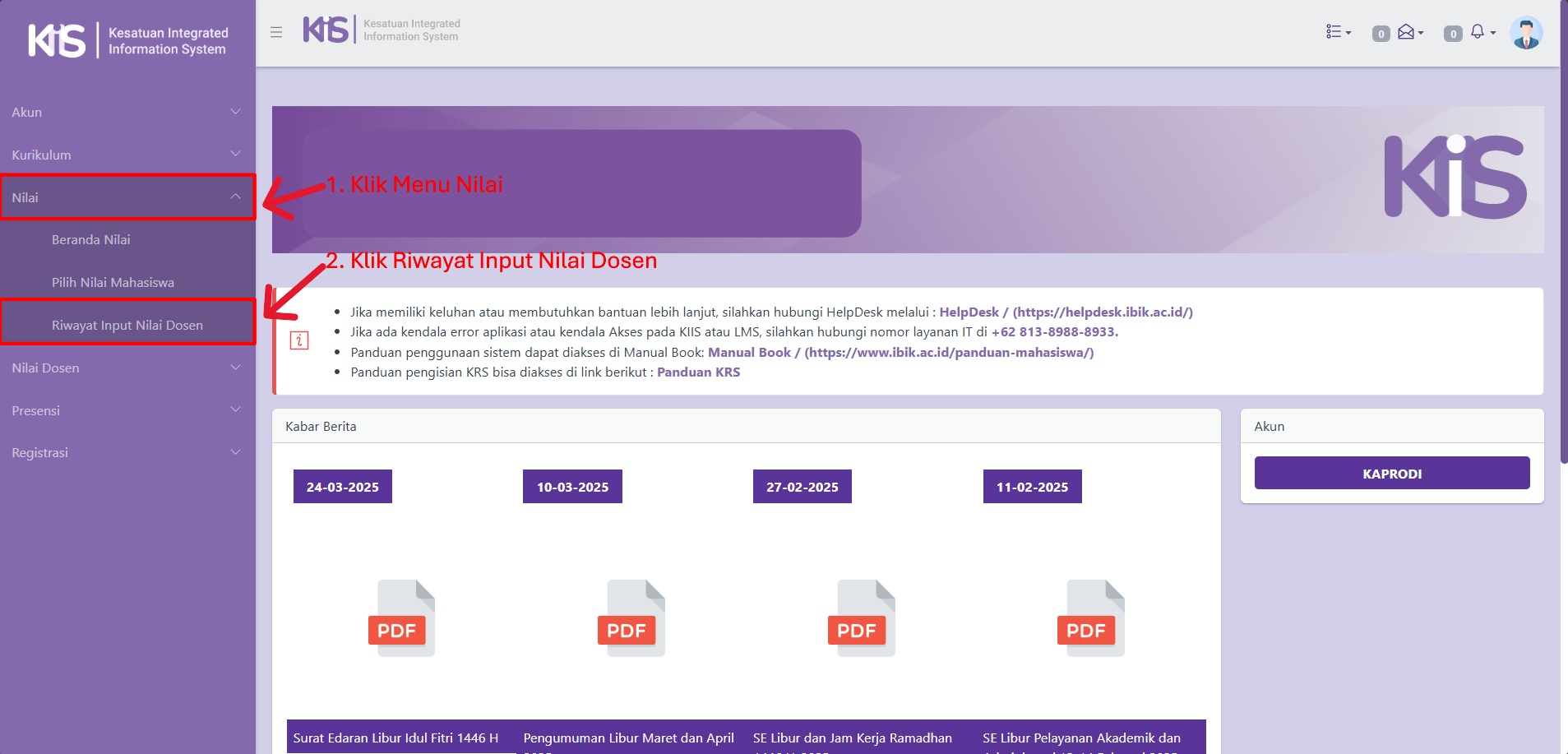Screen dimensions: 1568x754
Task: Expand the Akun sidebar menu
Action: (x=127, y=112)
